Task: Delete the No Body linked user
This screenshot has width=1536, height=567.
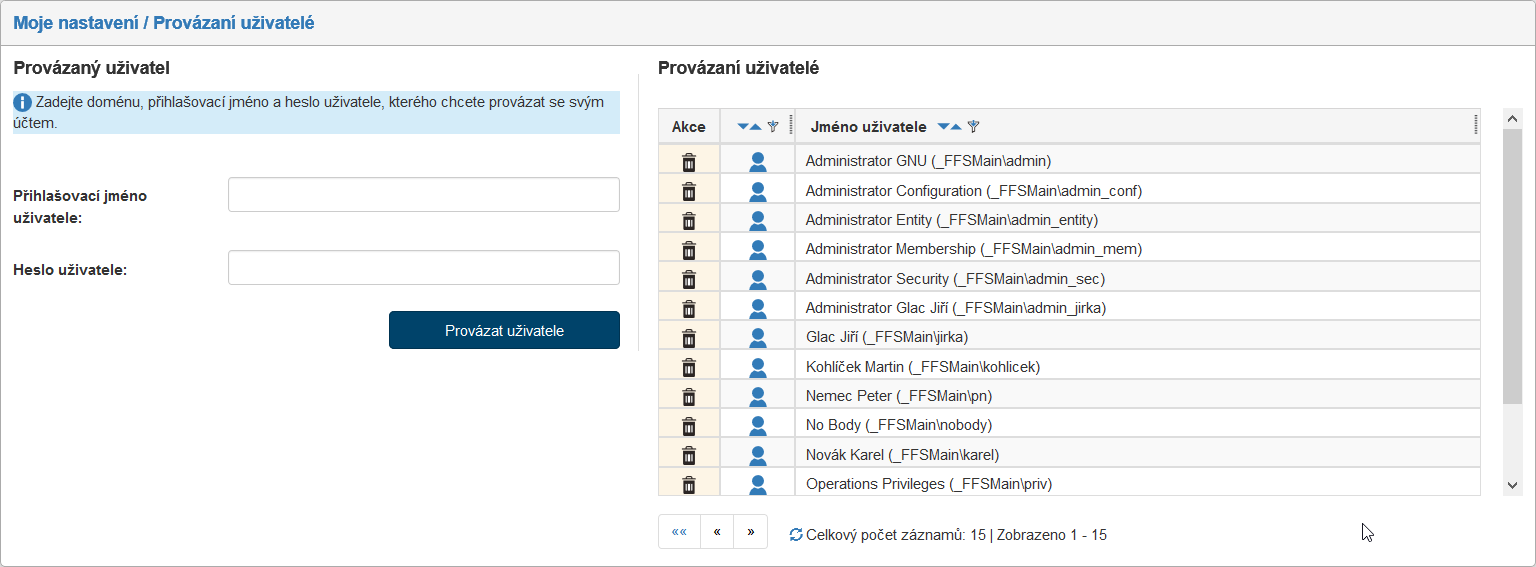Action: coord(689,426)
